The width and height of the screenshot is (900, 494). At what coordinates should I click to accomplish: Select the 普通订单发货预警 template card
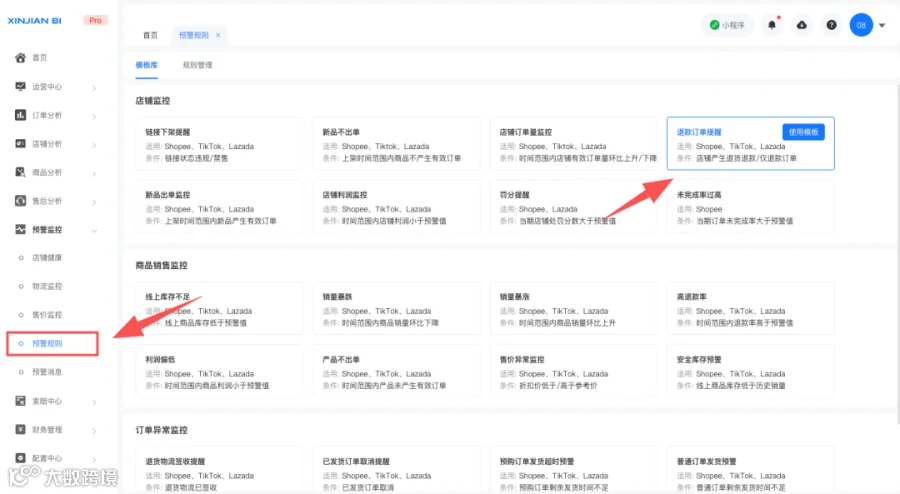tap(751, 470)
